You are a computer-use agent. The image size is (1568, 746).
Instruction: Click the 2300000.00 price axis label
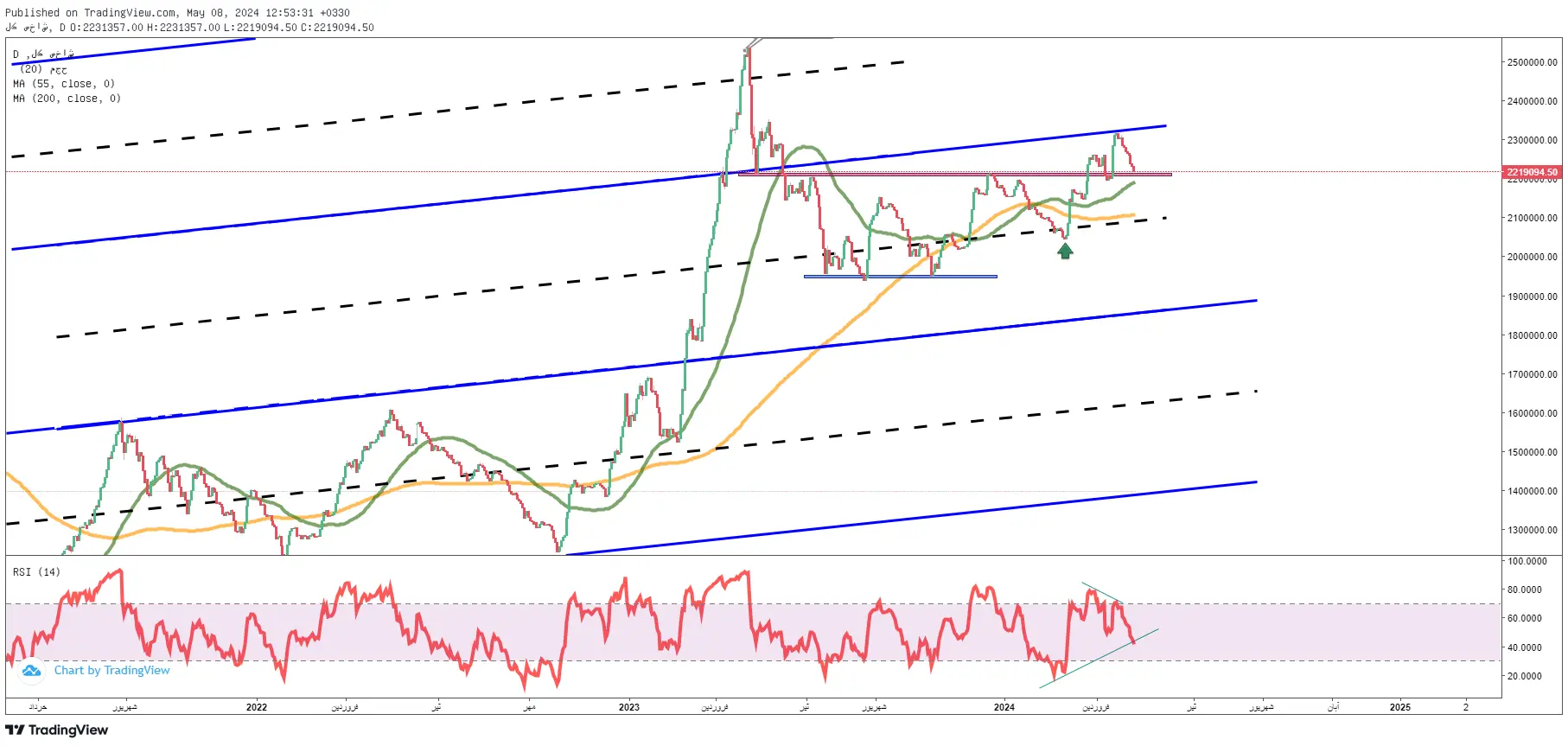(1533, 140)
